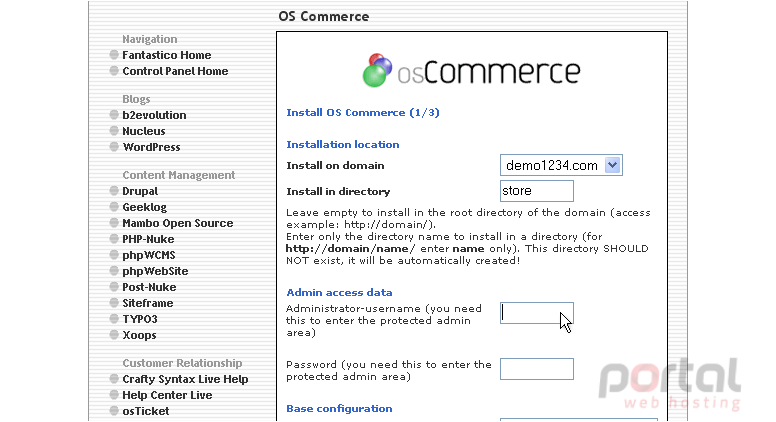Click the bullet icon beside WordPress
The width and height of the screenshot is (776, 422).
pyautogui.click(x=114, y=146)
